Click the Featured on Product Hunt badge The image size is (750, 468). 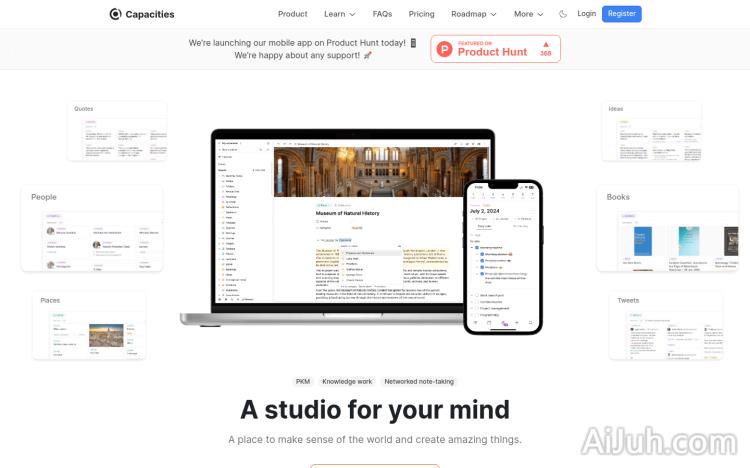495,49
